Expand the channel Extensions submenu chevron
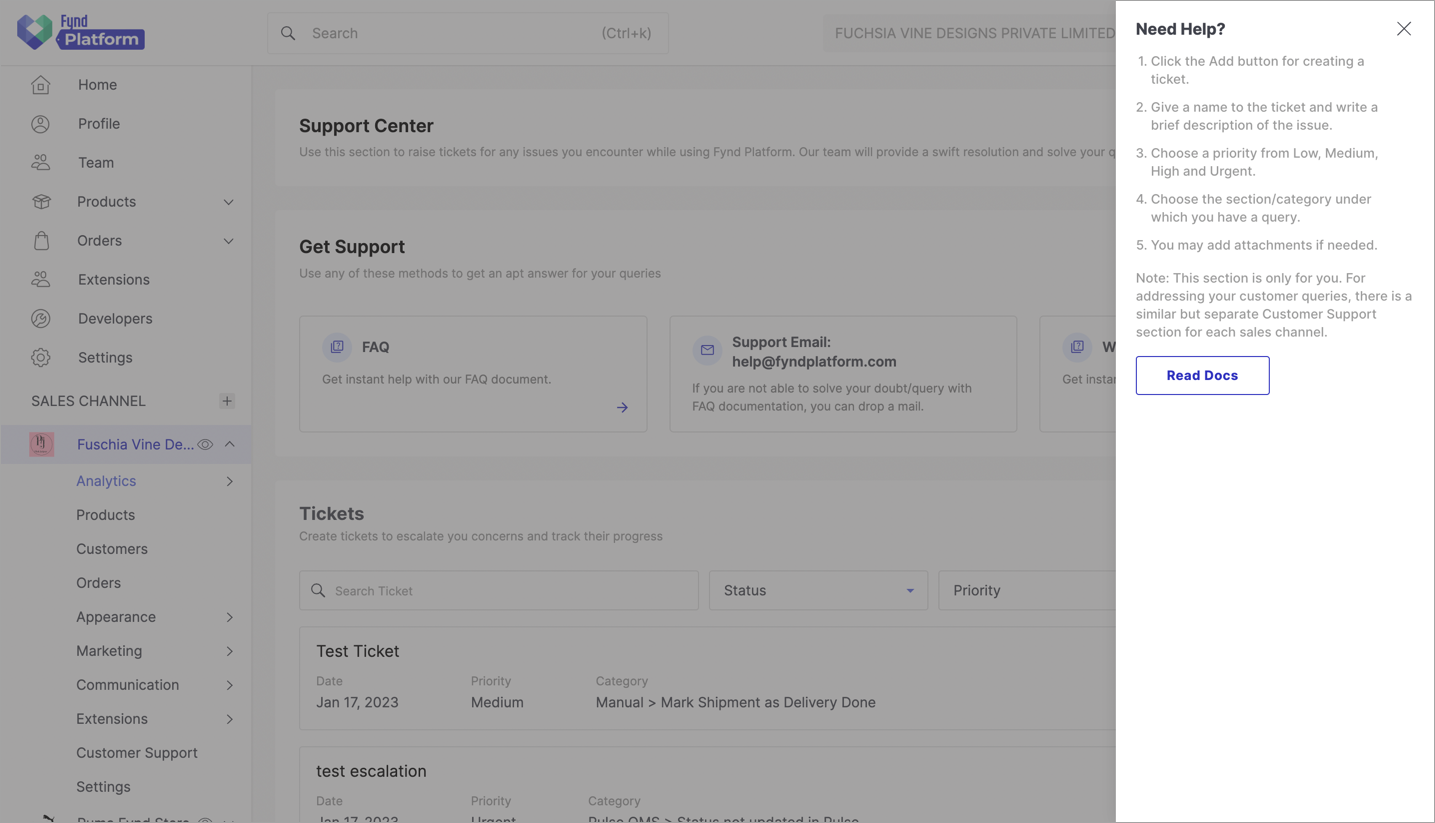The image size is (1435, 823). click(230, 720)
